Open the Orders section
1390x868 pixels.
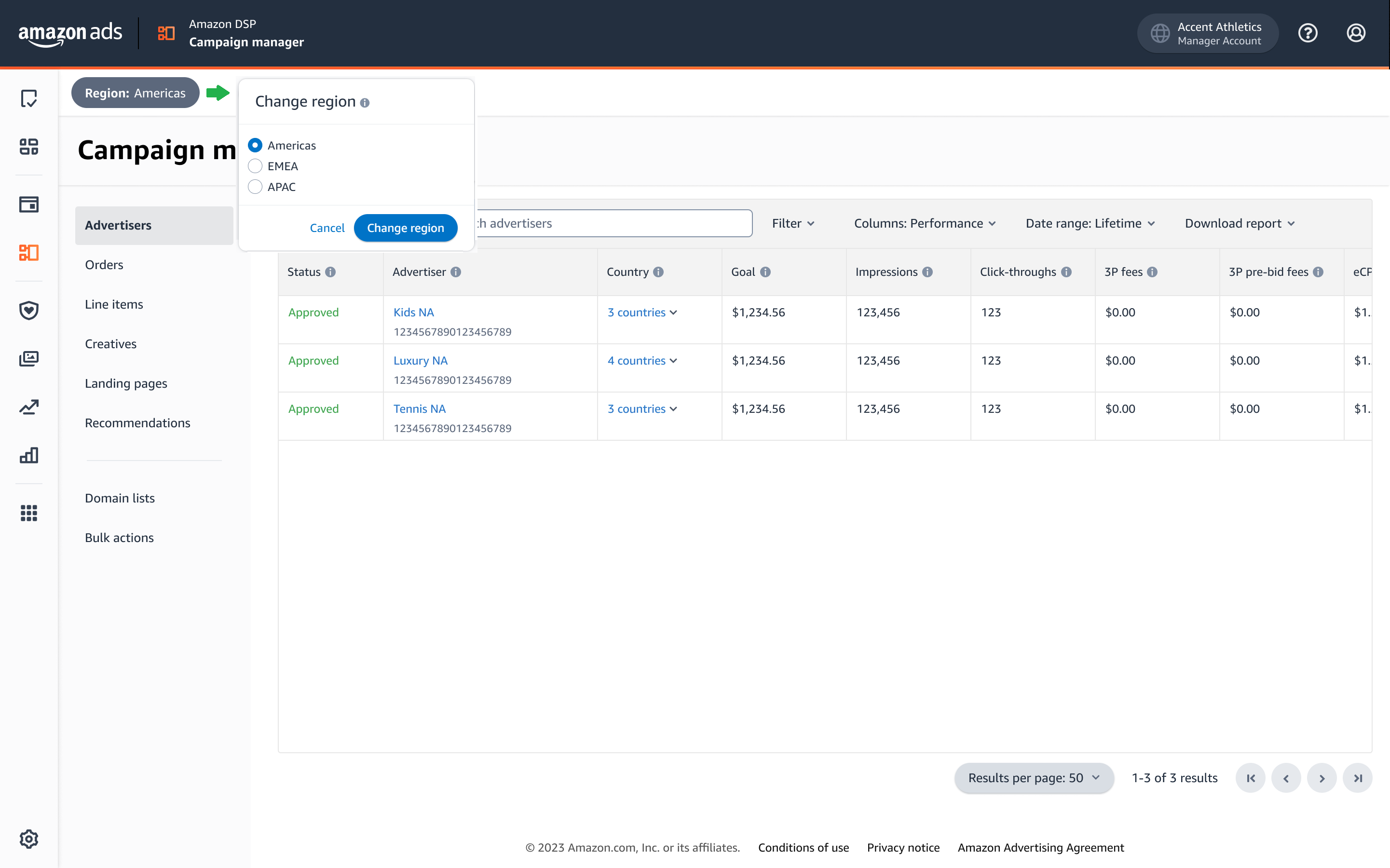point(104,265)
